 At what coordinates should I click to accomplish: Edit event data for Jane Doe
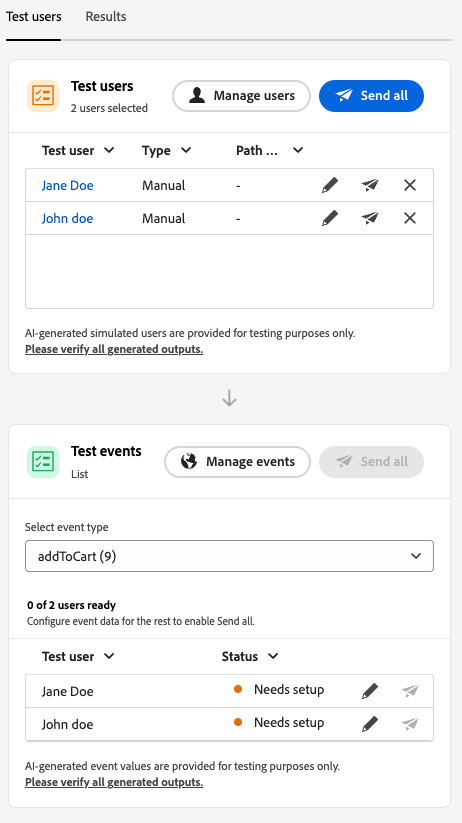click(x=370, y=691)
